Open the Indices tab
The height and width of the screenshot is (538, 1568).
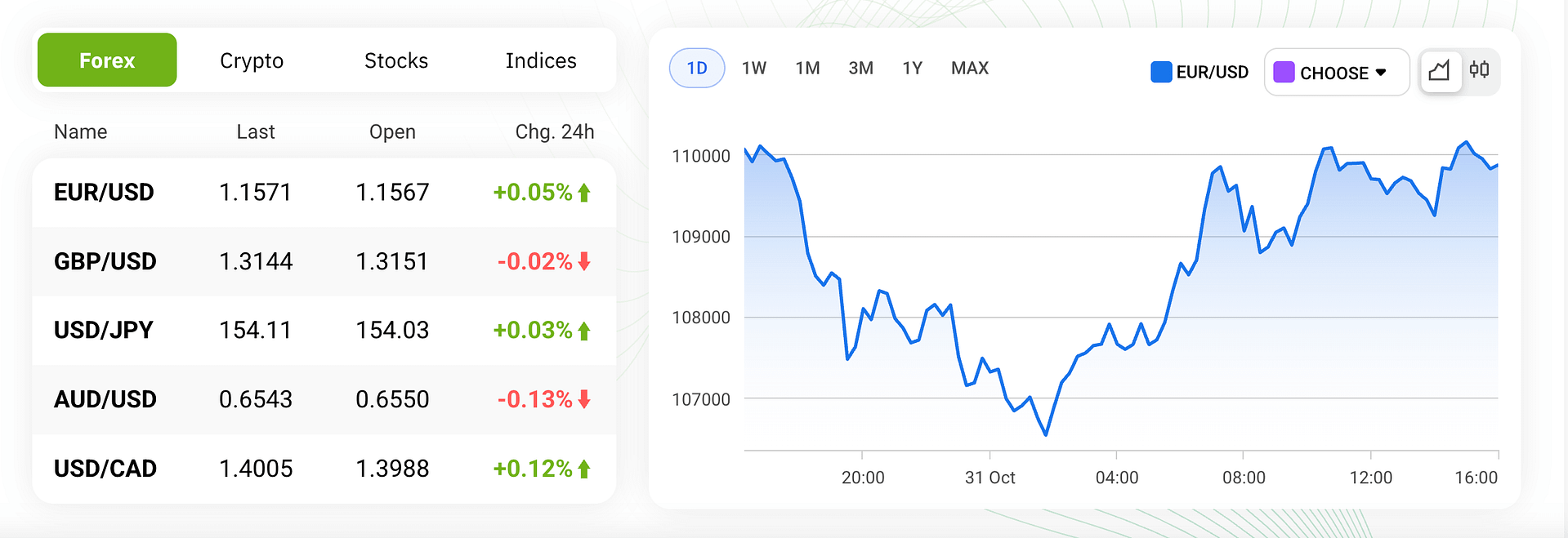[541, 61]
